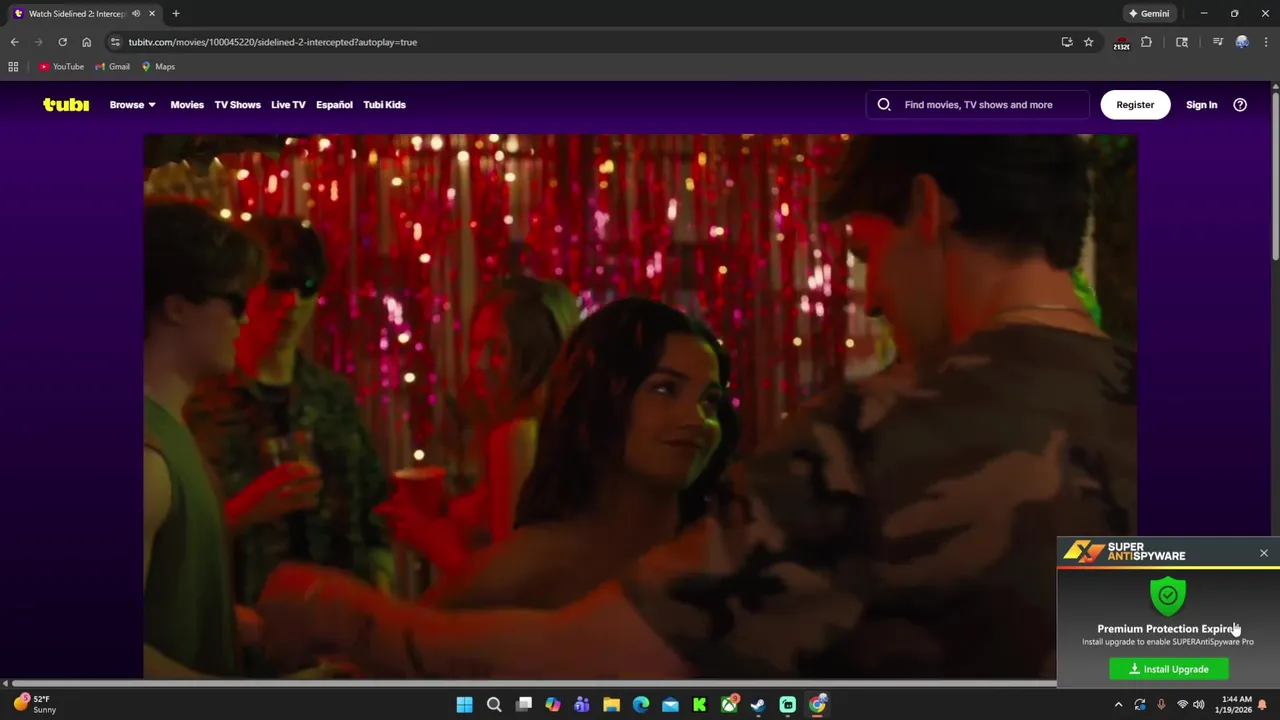Click the Register button

point(1135,104)
